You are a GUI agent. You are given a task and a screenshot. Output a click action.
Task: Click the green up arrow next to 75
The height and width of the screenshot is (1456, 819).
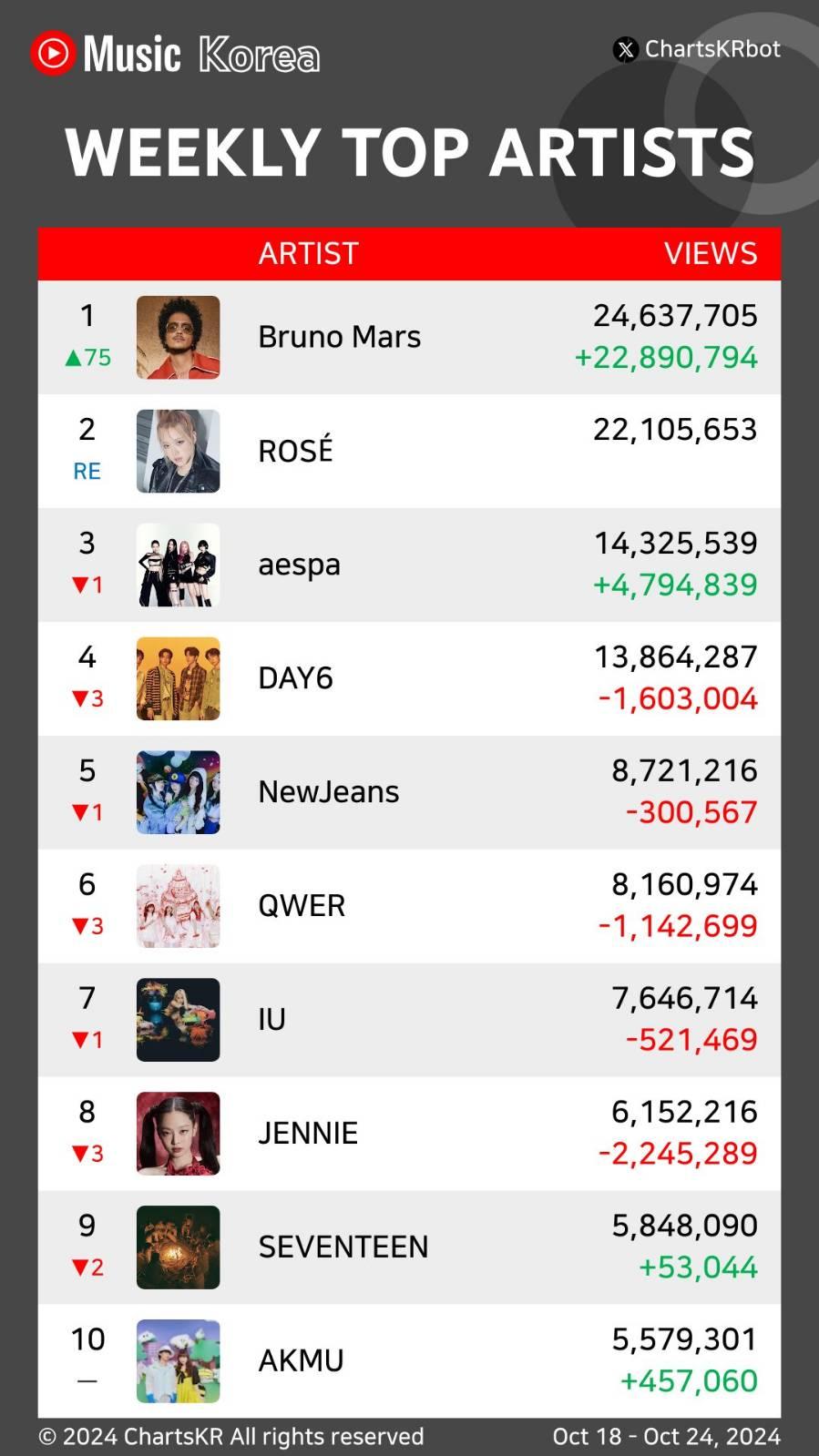coord(73,358)
